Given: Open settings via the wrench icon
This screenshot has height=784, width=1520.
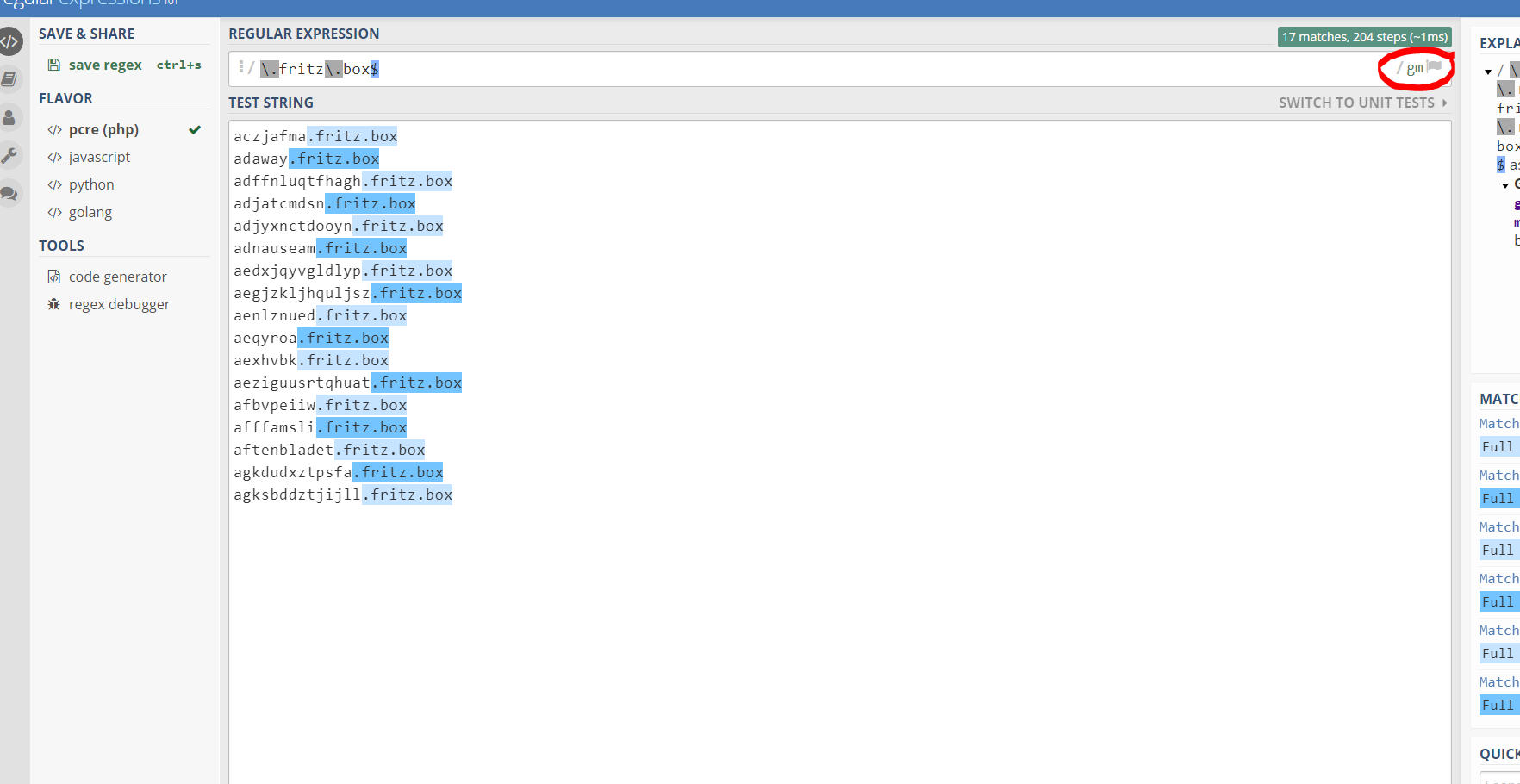Looking at the screenshot, I should (x=9, y=155).
